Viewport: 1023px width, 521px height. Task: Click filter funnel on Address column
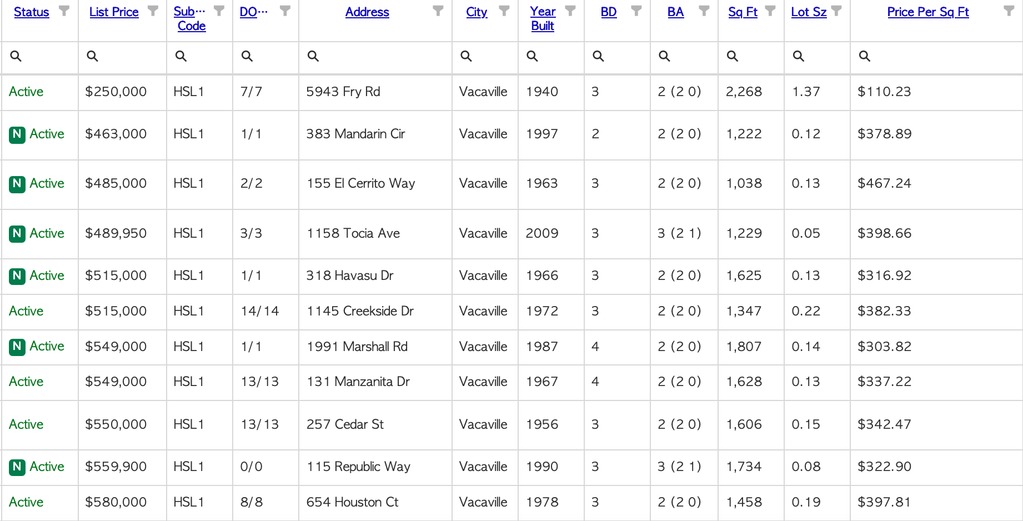438,10
